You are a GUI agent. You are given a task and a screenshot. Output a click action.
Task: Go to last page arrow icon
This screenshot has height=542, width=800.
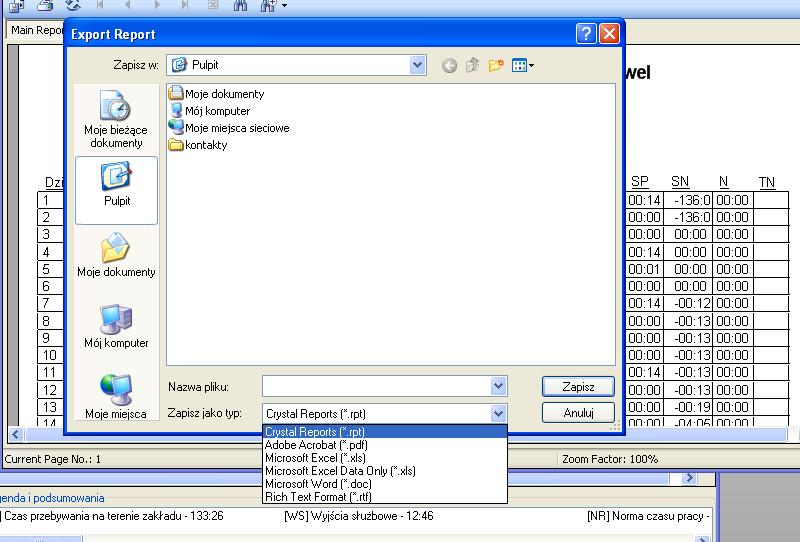(x=185, y=5)
